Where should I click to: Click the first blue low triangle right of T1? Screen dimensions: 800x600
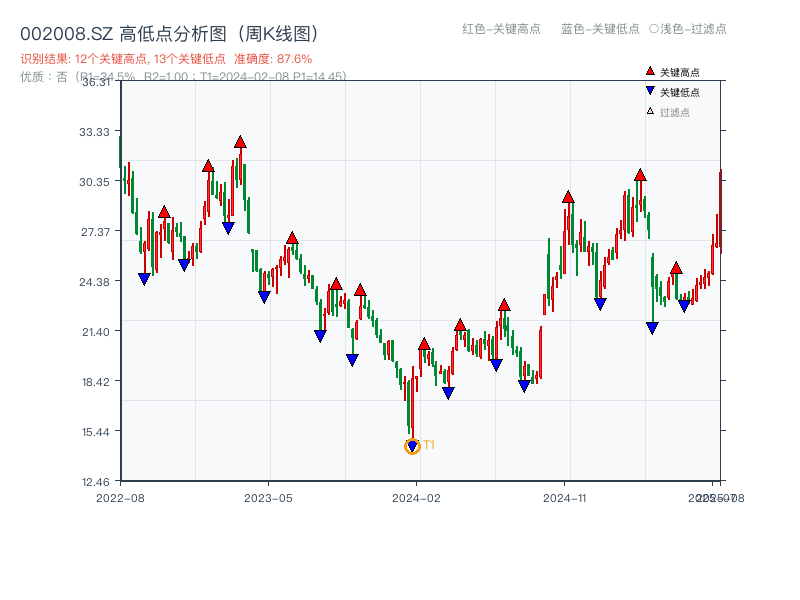(448, 393)
